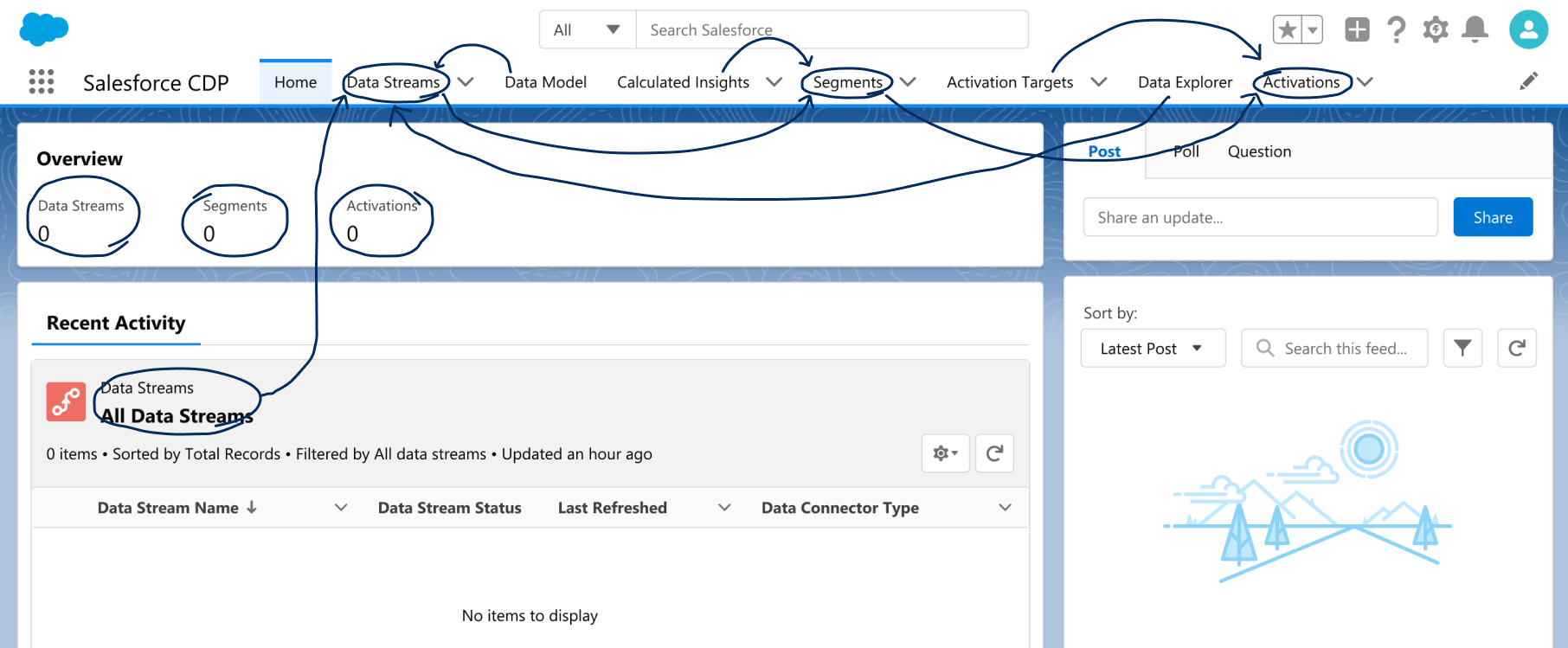Image resolution: width=1568 pixels, height=648 pixels.
Task: Open the All search scope dropdown
Action: tap(588, 30)
